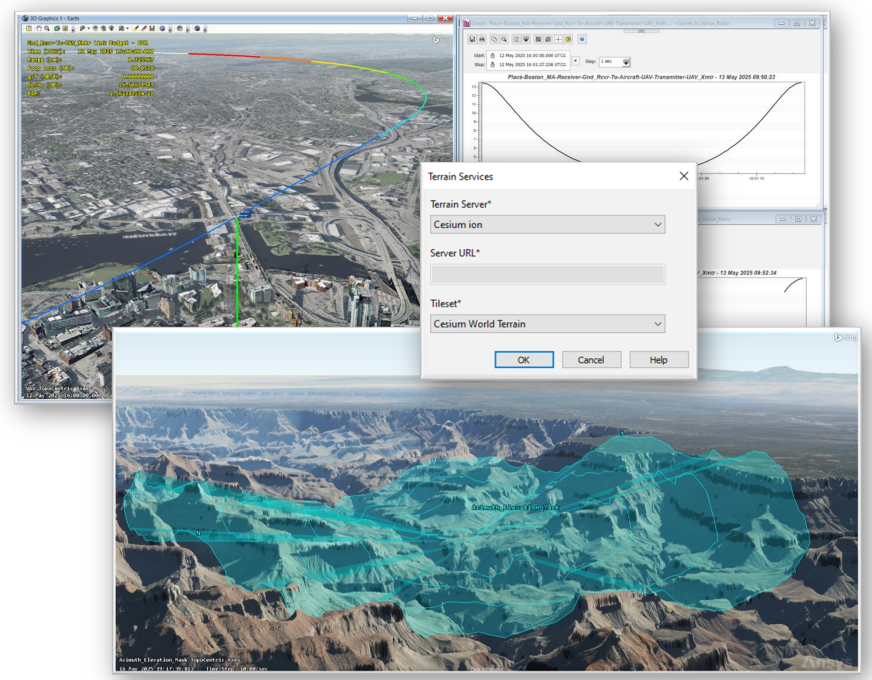872x680 pixels.
Task: Click the first icon in 3D Graphics toolbar
Action: click(29, 28)
